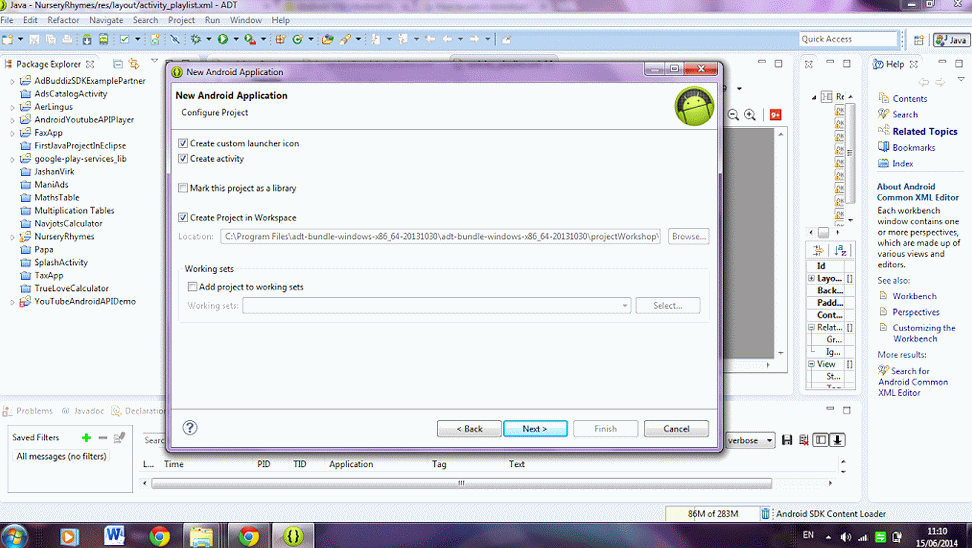
Task: Uncheck Create activity checkbox
Action: pyautogui.click(x=183, y=159)
